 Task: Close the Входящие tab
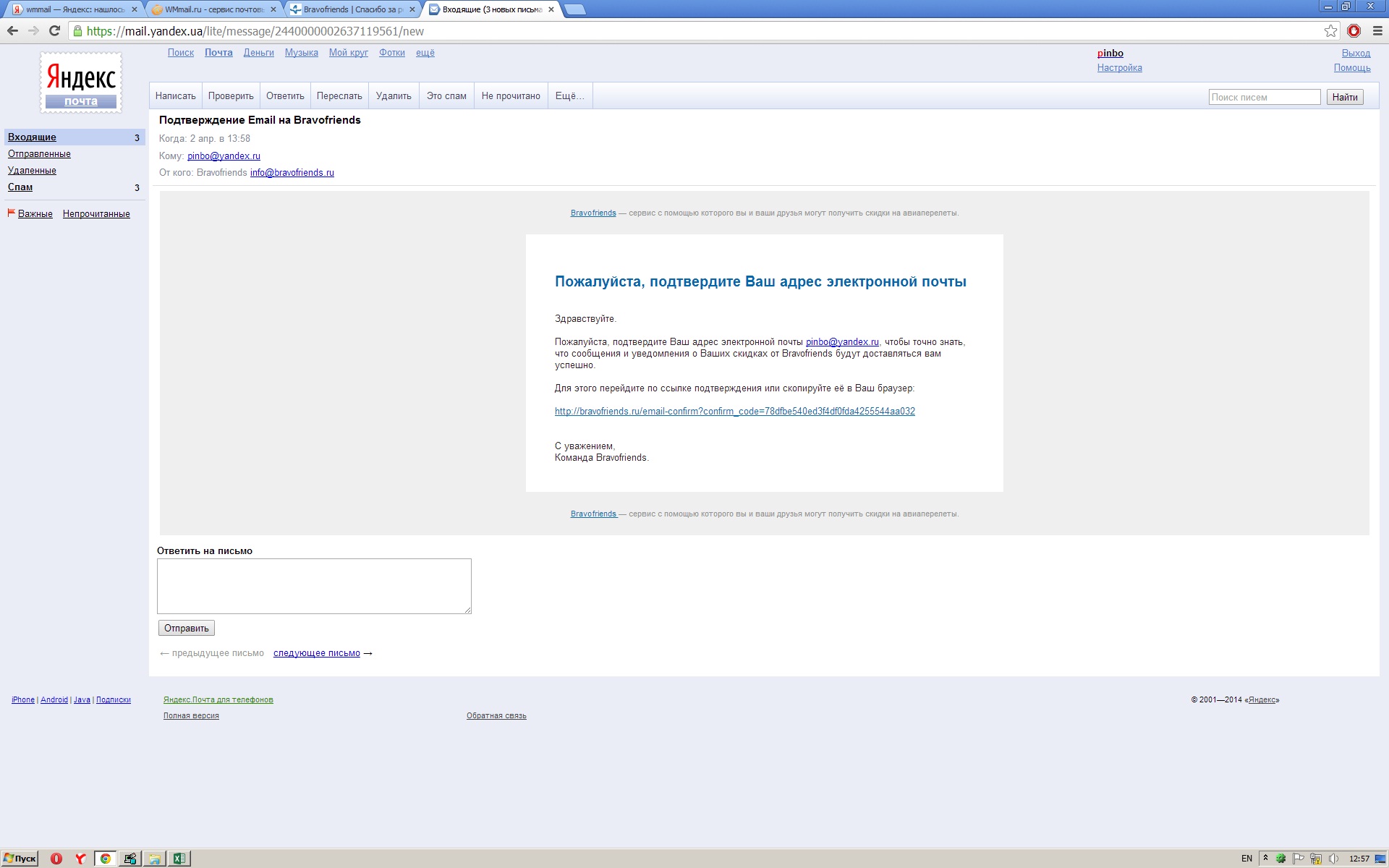pyautogui.click(x=551, y=9)
